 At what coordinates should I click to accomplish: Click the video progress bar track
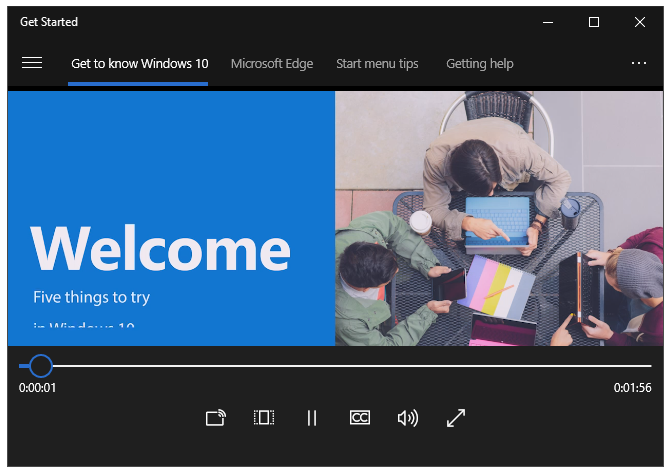335,366
